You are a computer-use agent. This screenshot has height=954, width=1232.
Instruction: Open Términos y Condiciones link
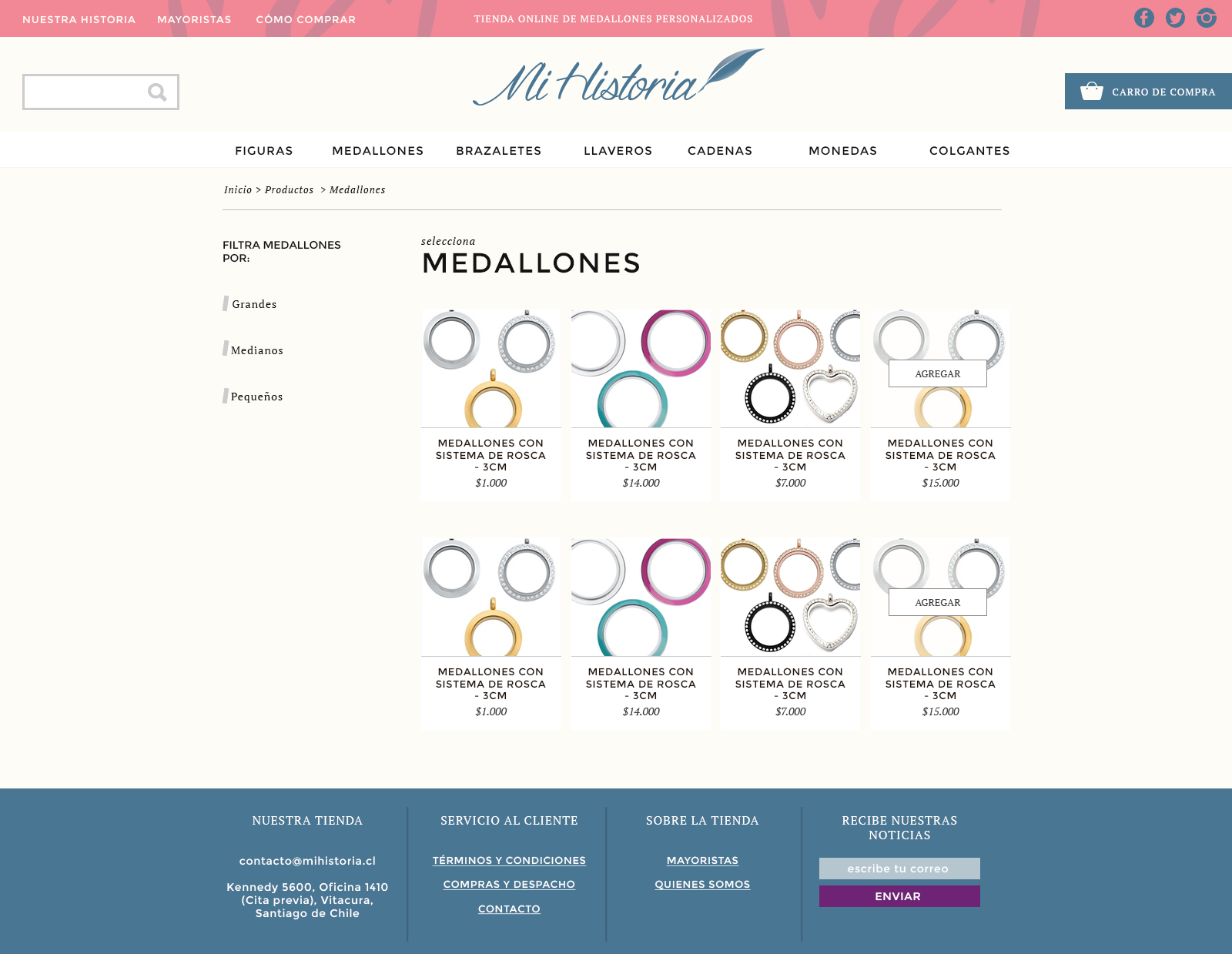pyautogui.click(x=509, y=861)
